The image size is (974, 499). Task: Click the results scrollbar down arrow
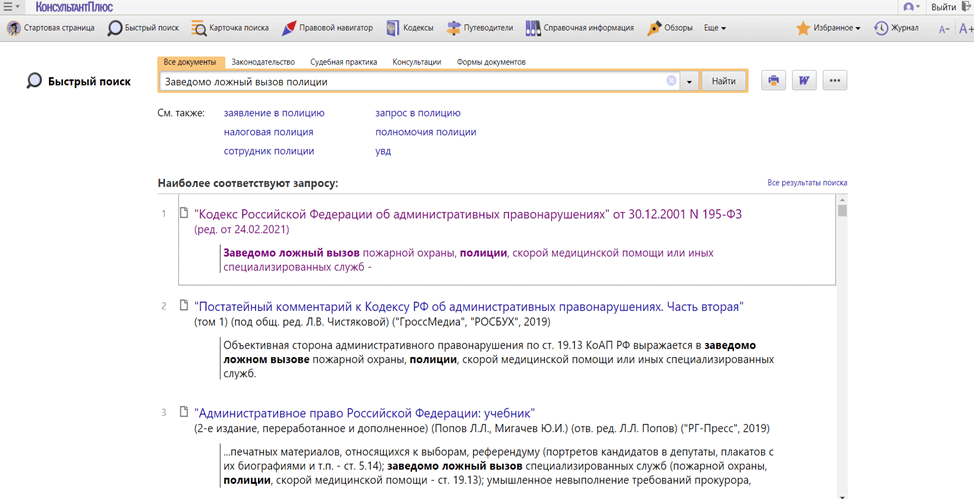pyautogui.click(x=842, y=497)
